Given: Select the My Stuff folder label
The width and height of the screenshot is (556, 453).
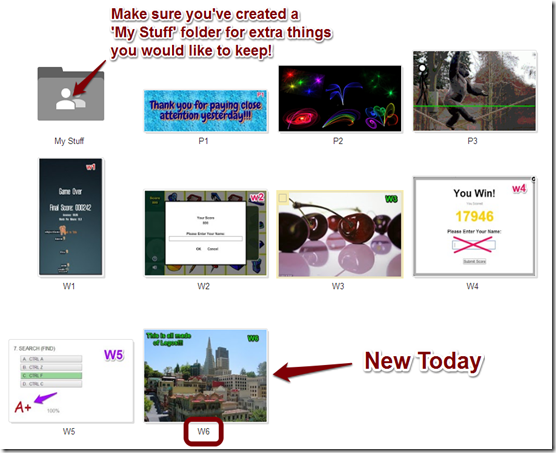Looking at the screenshot, I should (x=69, y=141).
